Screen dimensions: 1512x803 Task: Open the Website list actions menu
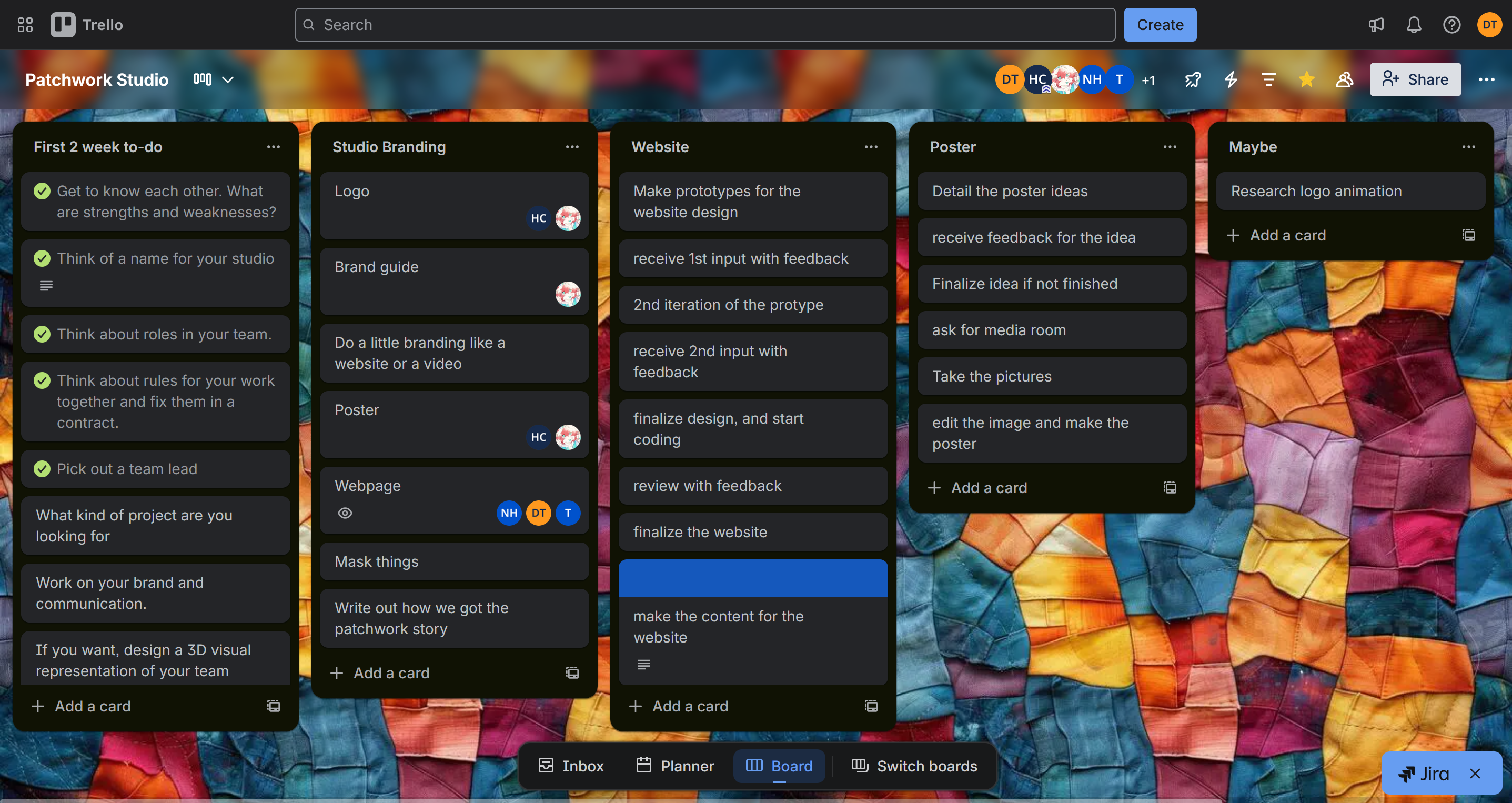click(x=871, y=147)
